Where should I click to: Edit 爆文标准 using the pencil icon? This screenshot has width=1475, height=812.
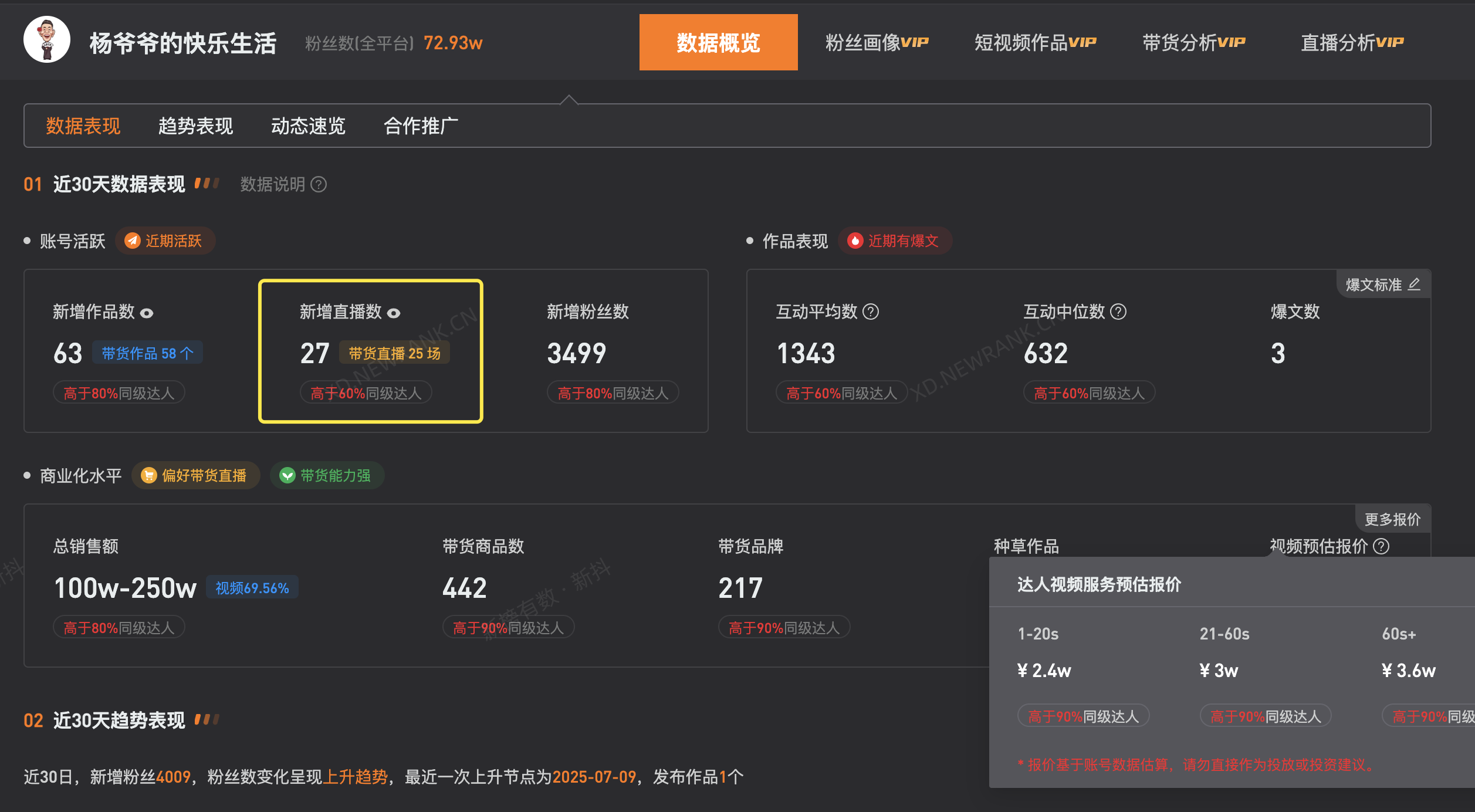point(1414,283)
